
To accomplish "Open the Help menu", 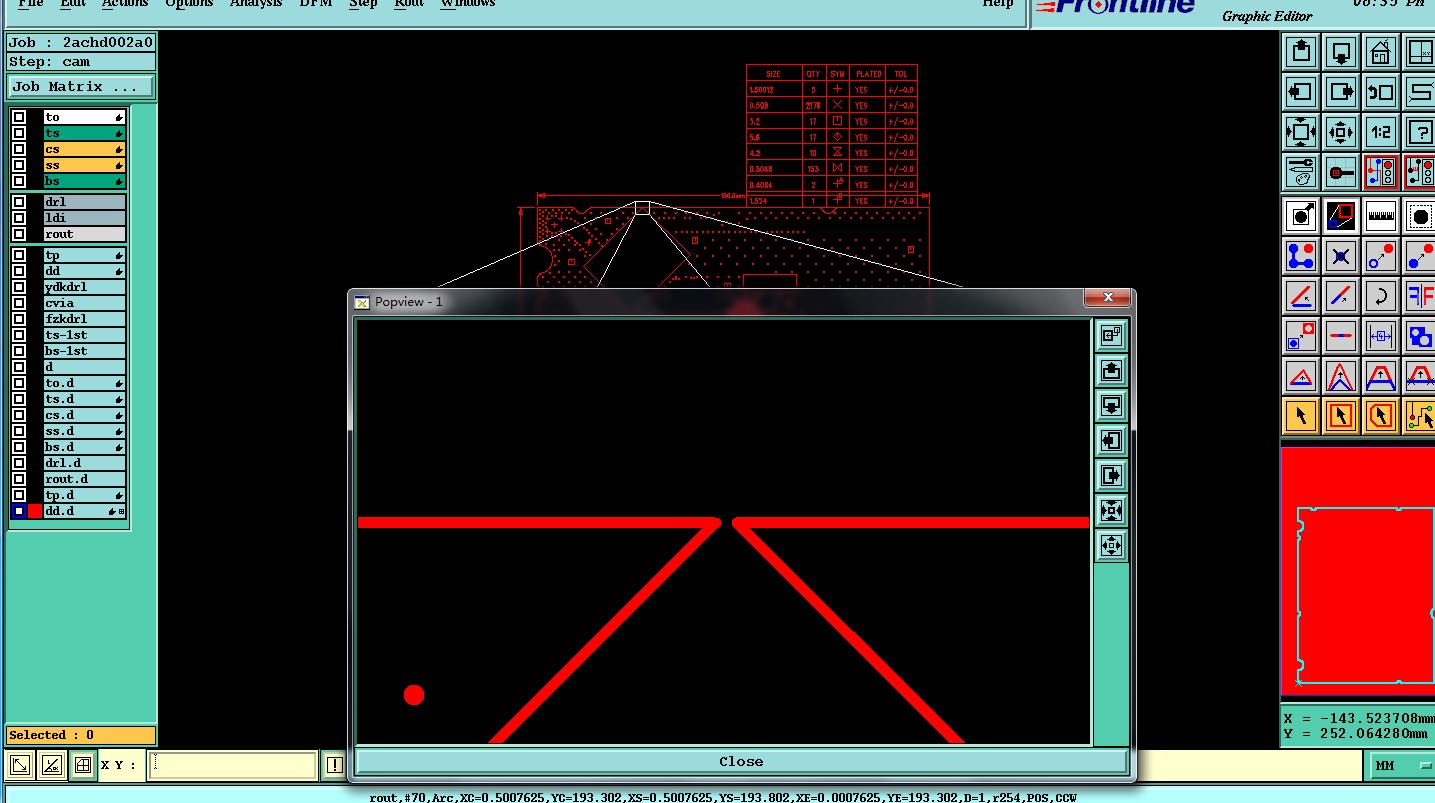I will point(997,4).
